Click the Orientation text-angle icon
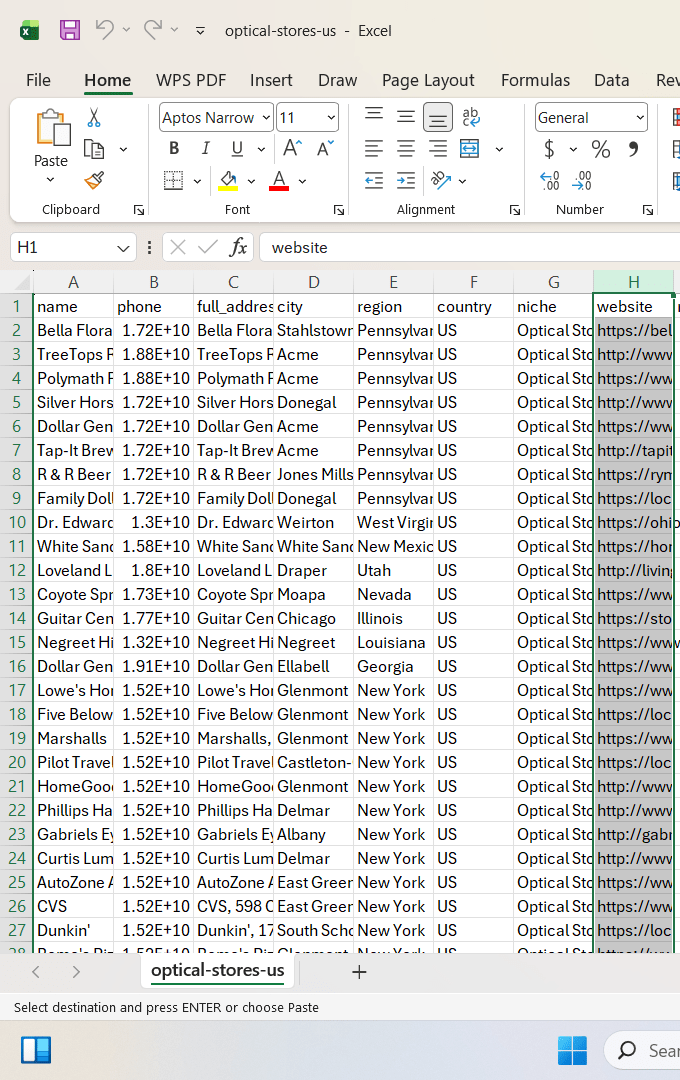Image resolution: width=680 pixels, height=1080 pixels. [441, 180]
